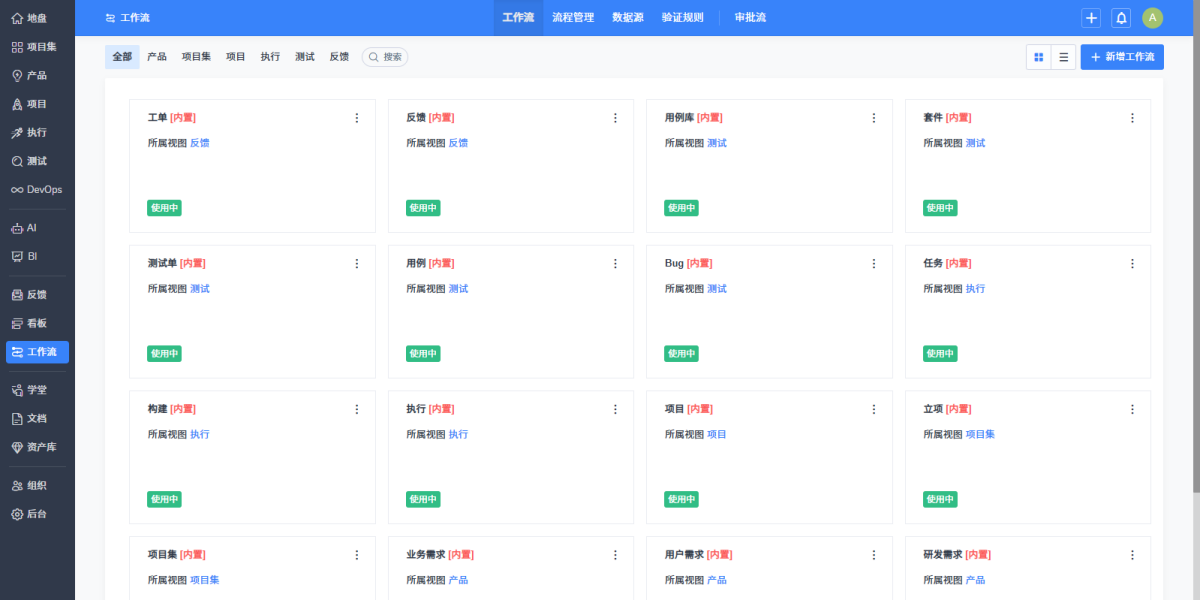Click the plus icon in top bar
1200x600 pixels.
1091,18
